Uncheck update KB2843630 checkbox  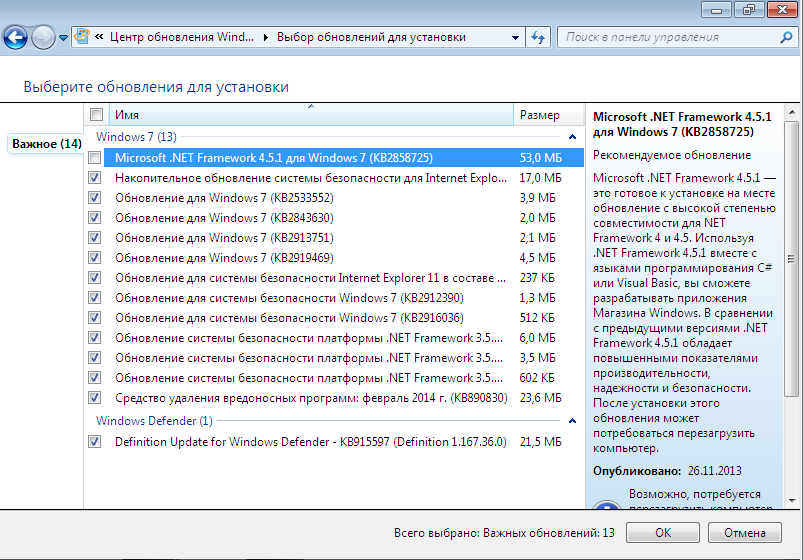pos(94,218)
